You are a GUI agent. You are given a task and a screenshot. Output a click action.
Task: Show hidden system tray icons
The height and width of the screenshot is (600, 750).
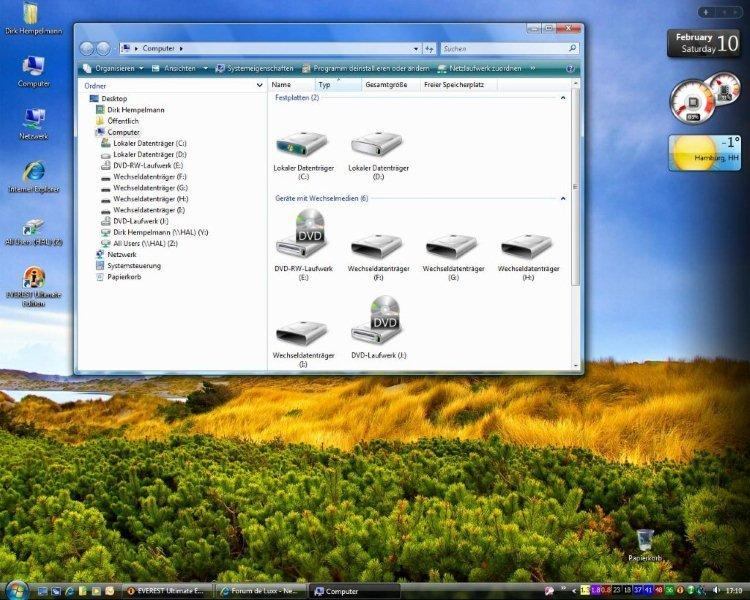point(574,591)
